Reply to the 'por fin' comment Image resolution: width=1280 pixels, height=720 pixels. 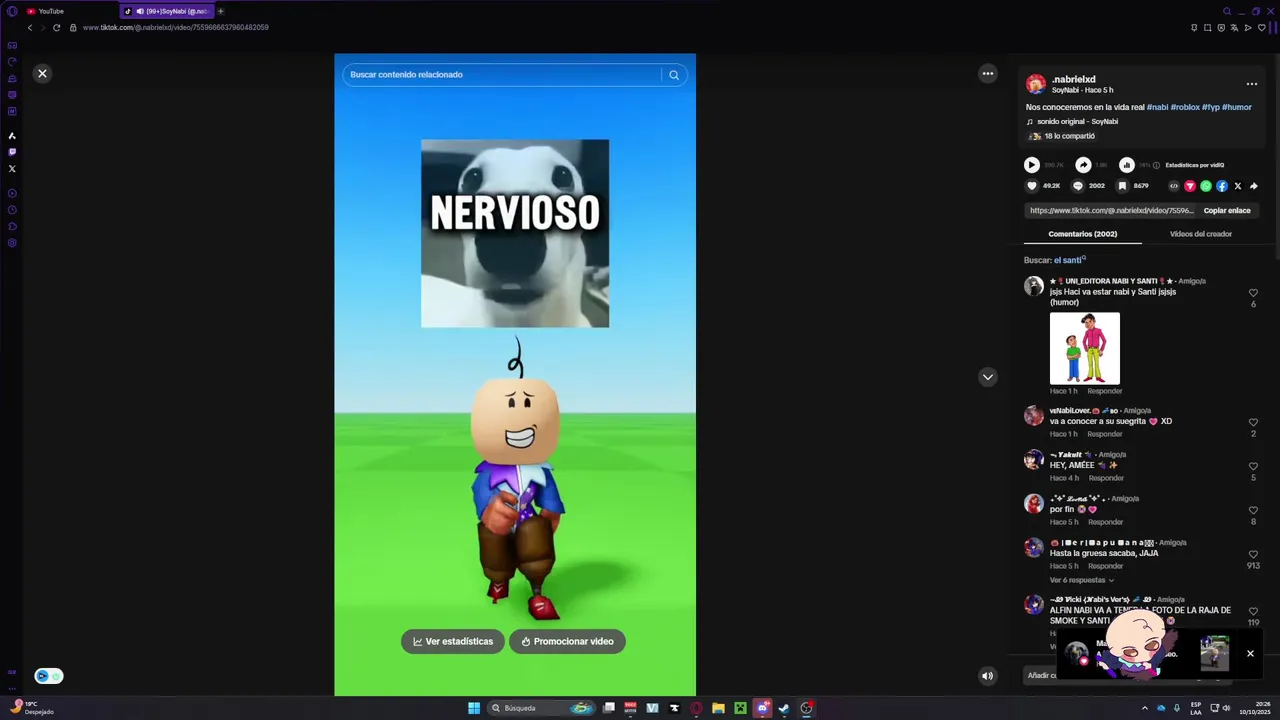click(x=1105, y=522)
